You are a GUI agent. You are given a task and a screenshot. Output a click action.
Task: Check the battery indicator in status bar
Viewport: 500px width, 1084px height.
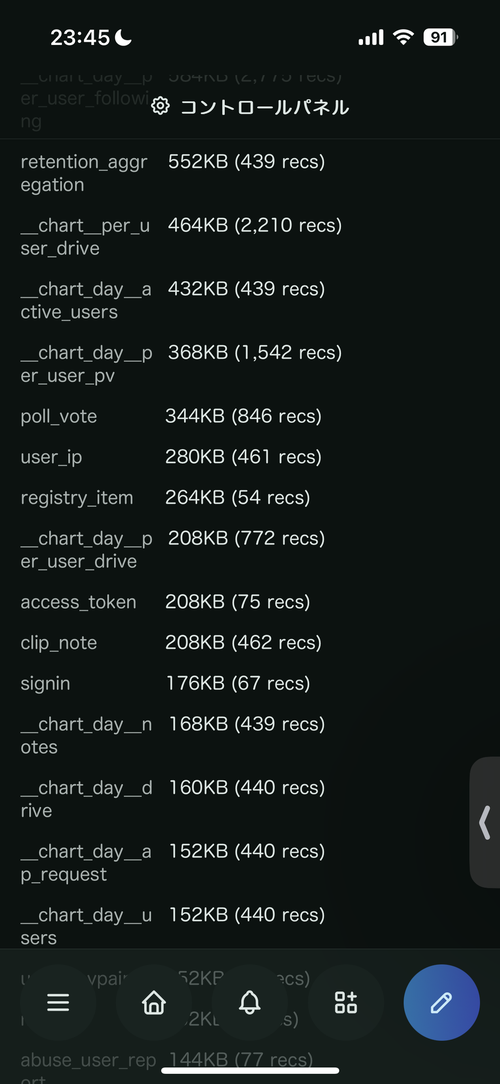(x=441, y=37)
